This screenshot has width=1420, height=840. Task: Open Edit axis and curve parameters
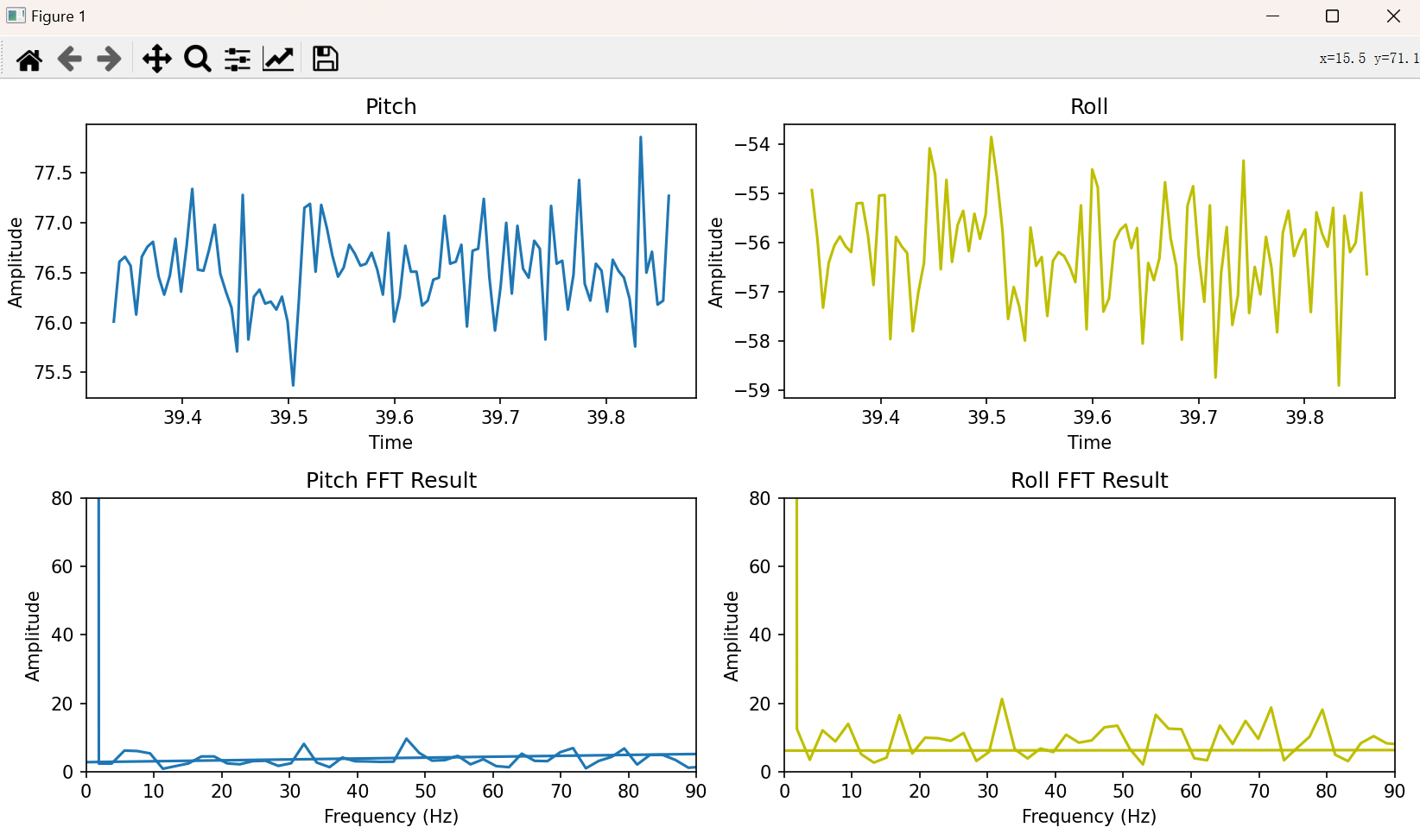coord(278,59)
